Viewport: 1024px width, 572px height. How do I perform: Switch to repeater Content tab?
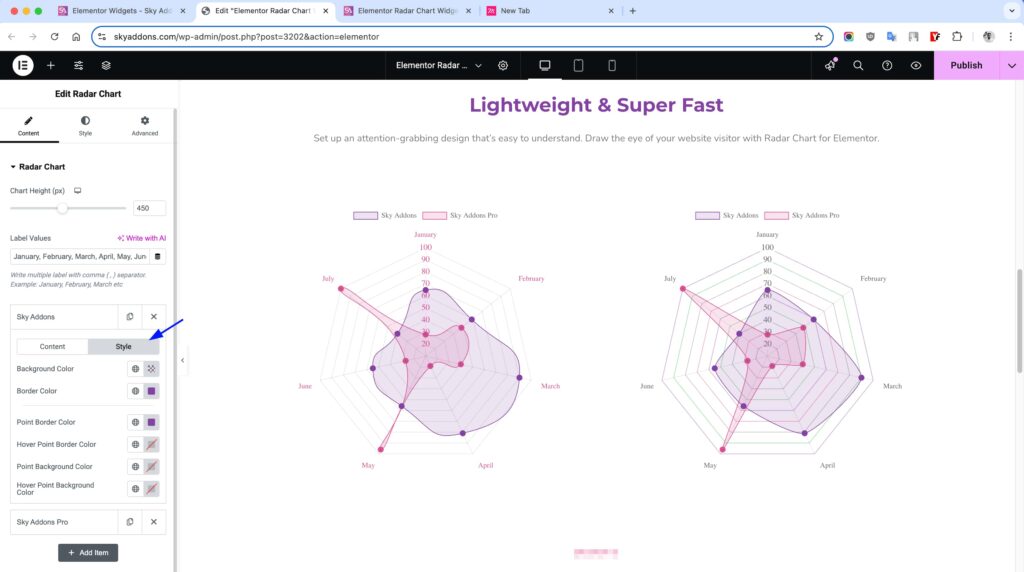(52, 347)
